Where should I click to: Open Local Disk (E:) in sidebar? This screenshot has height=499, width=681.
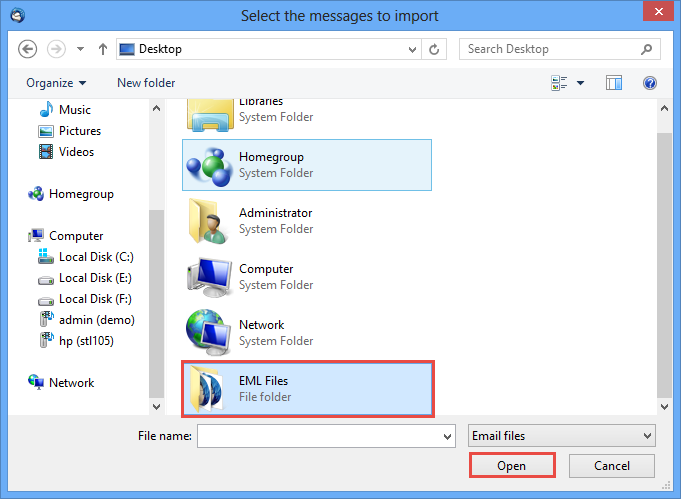pyautogui.click(x=95, y=278)
